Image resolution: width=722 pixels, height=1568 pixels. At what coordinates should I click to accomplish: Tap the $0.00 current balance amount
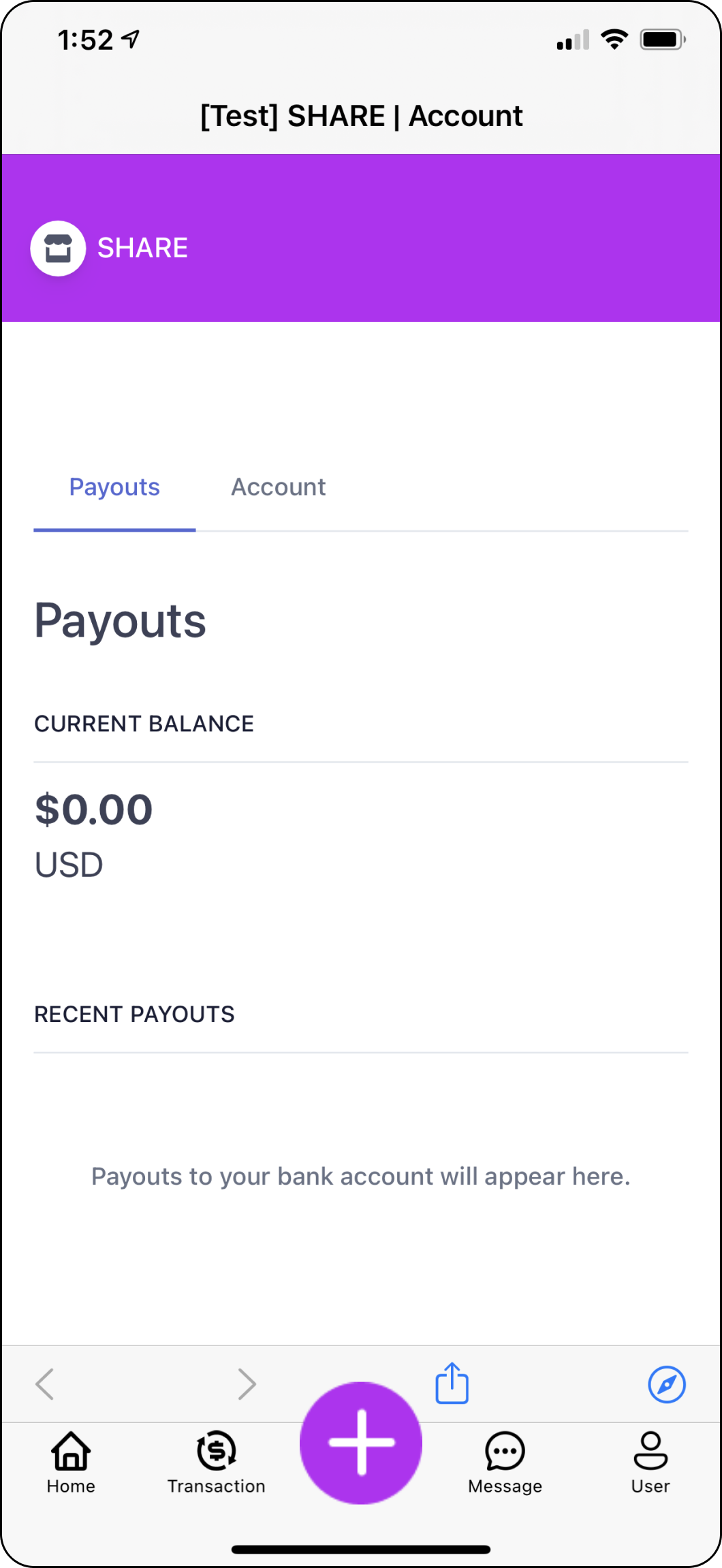pyautogui.click(x=94, y=810)
